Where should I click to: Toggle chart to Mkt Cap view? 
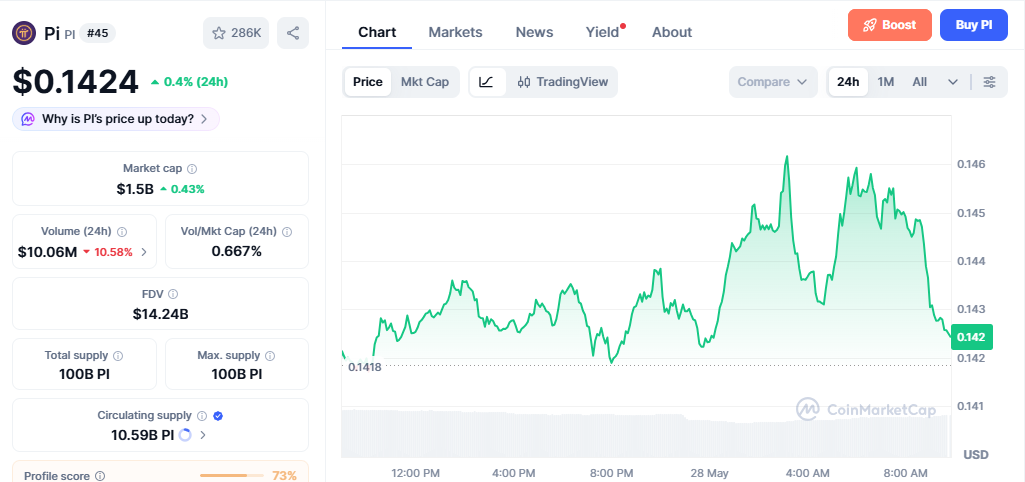(x=425, y=82)
